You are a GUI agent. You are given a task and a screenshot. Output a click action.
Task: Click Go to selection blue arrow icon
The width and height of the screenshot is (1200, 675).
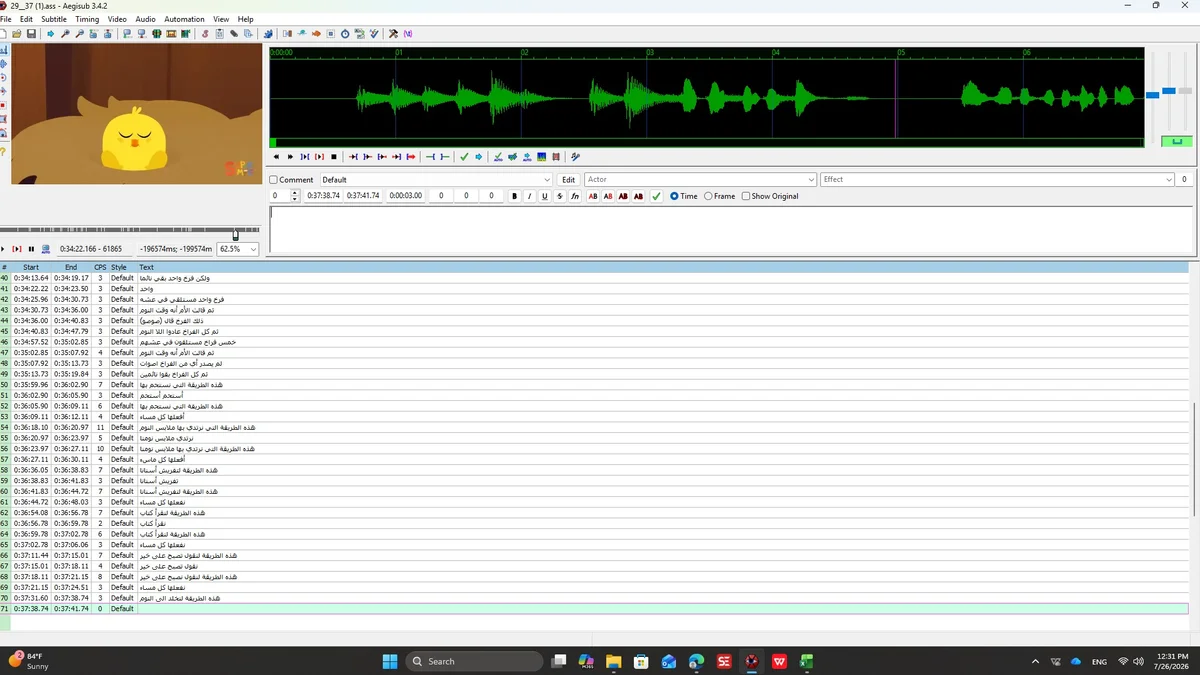pos(479,157)
